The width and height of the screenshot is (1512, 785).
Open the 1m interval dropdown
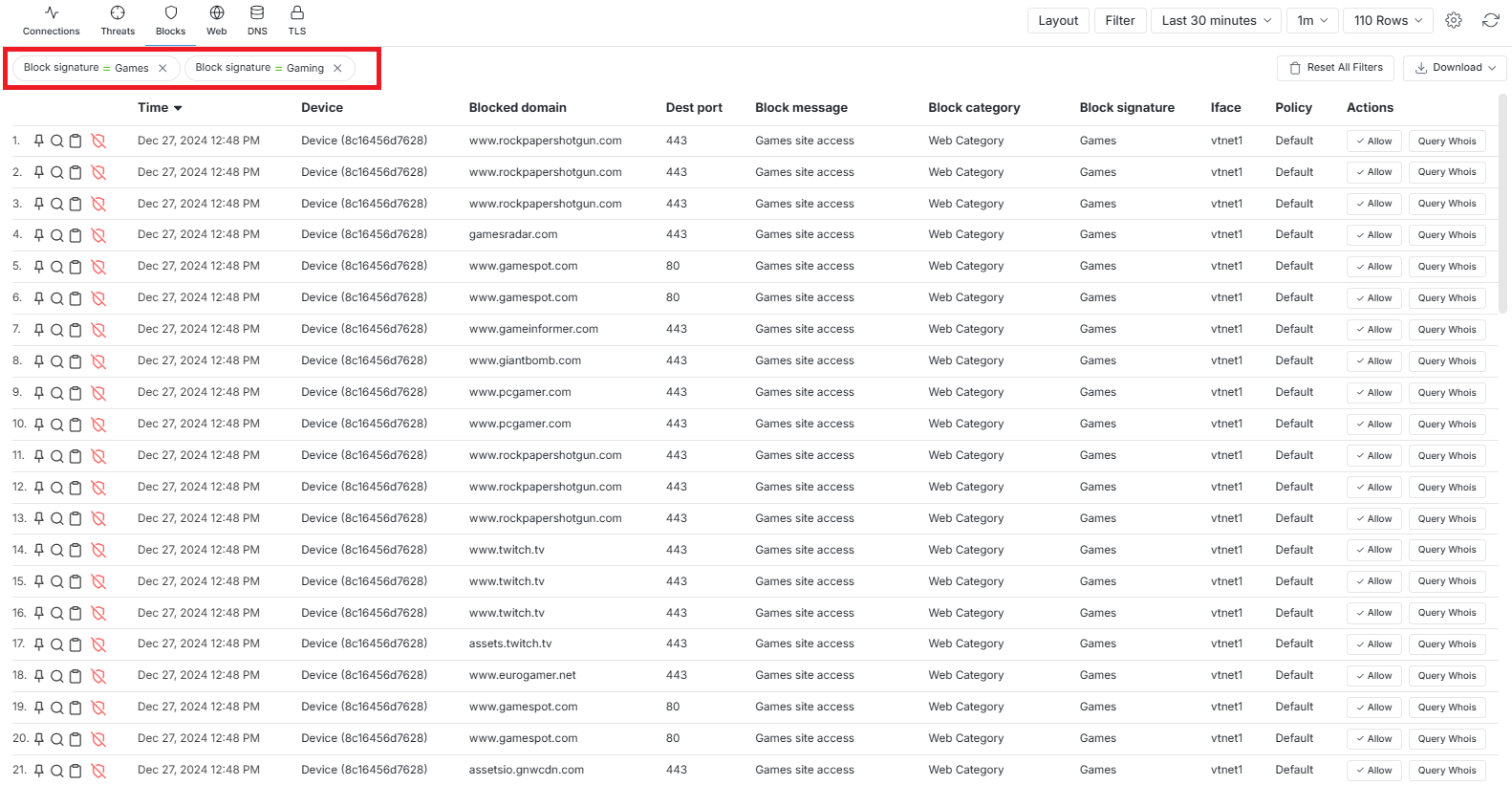[x=1312, y=20]
